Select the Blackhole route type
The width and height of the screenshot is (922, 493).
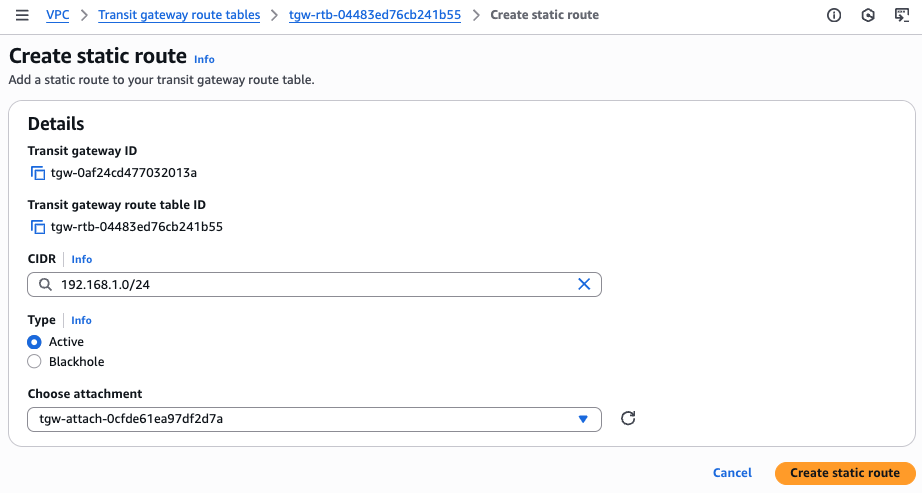tap(35, 362)
